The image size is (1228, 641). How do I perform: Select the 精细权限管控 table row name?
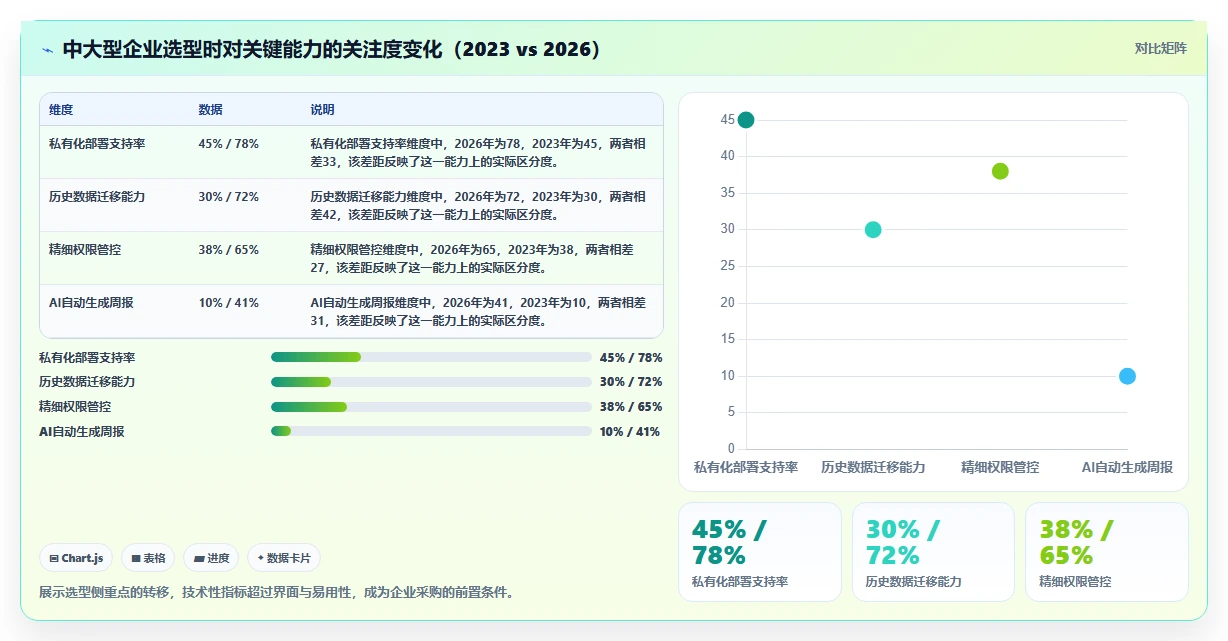pyautogui.click(x=85, y=250)
